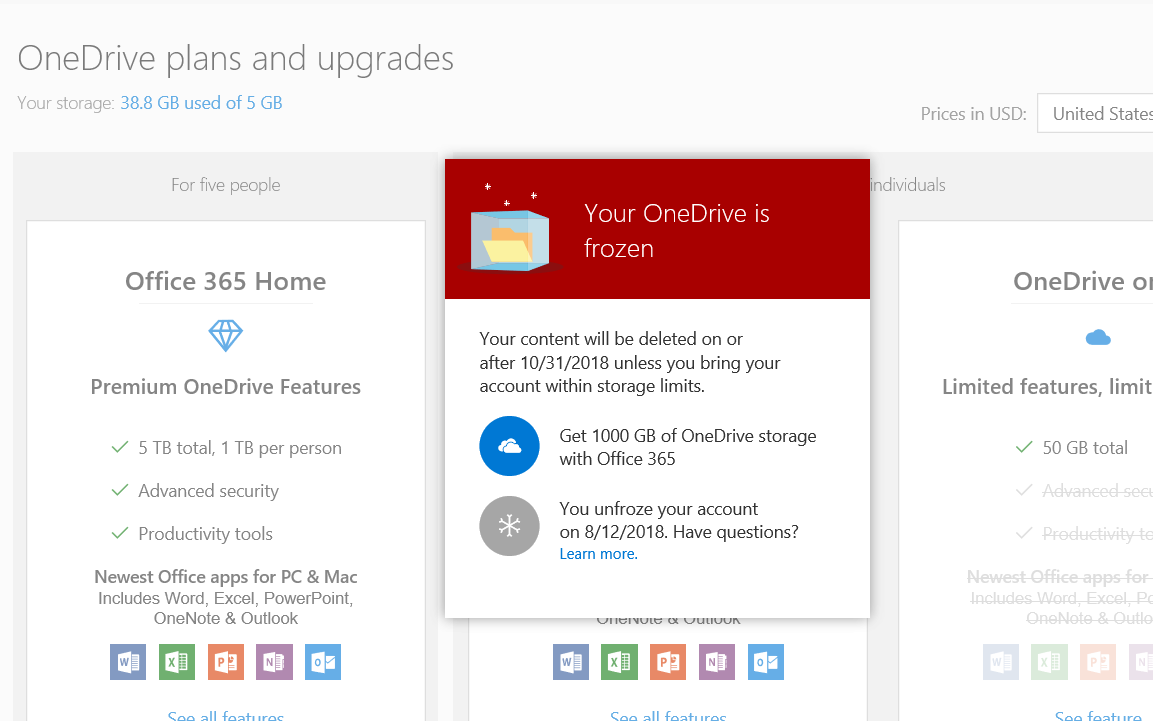Click Word icon in the middle plan card
Image resolution: width=1153 pixels, height=721 pixels.
pyautogui.click(x=571, y=662)
